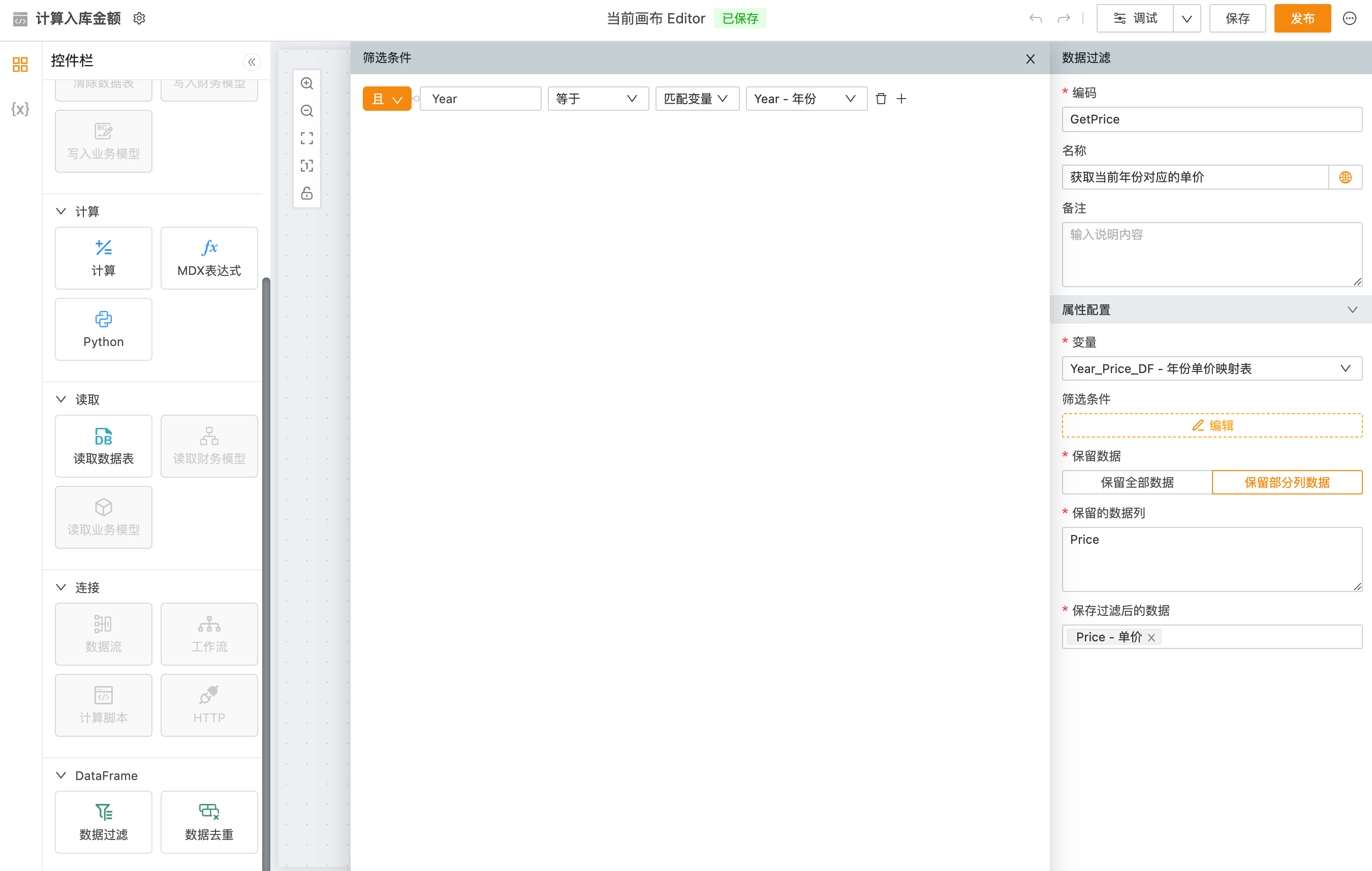The image size is (1372, 871).
Task: Click the 保存 button
Action: [1237, 18]
